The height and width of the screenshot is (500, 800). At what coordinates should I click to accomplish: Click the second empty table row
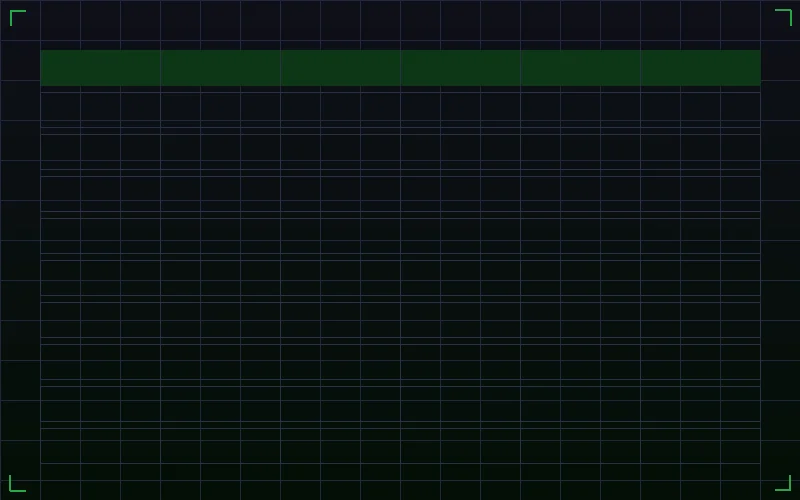pos(400,152)
